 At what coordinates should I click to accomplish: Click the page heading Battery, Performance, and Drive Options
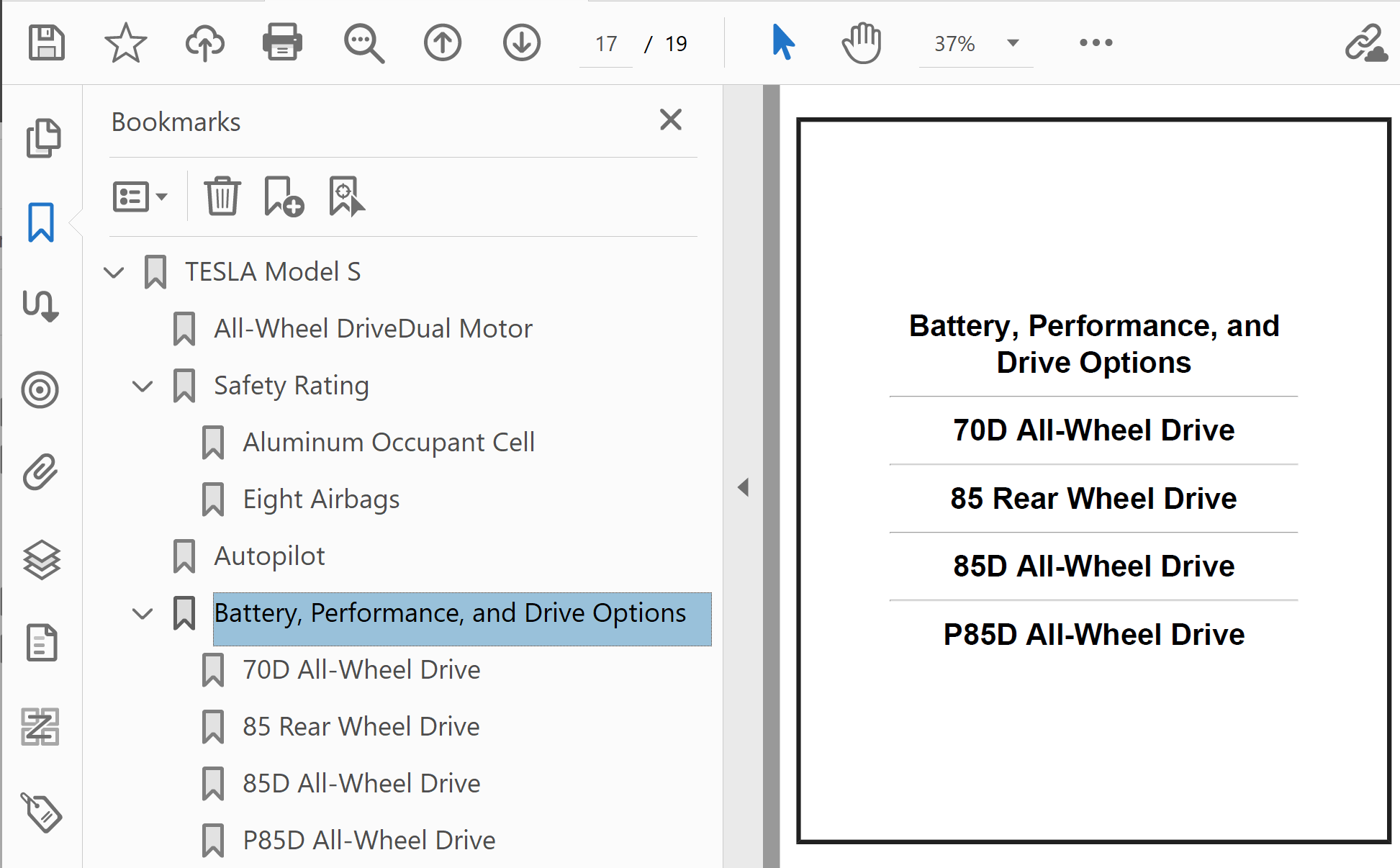pos(1094,344)
